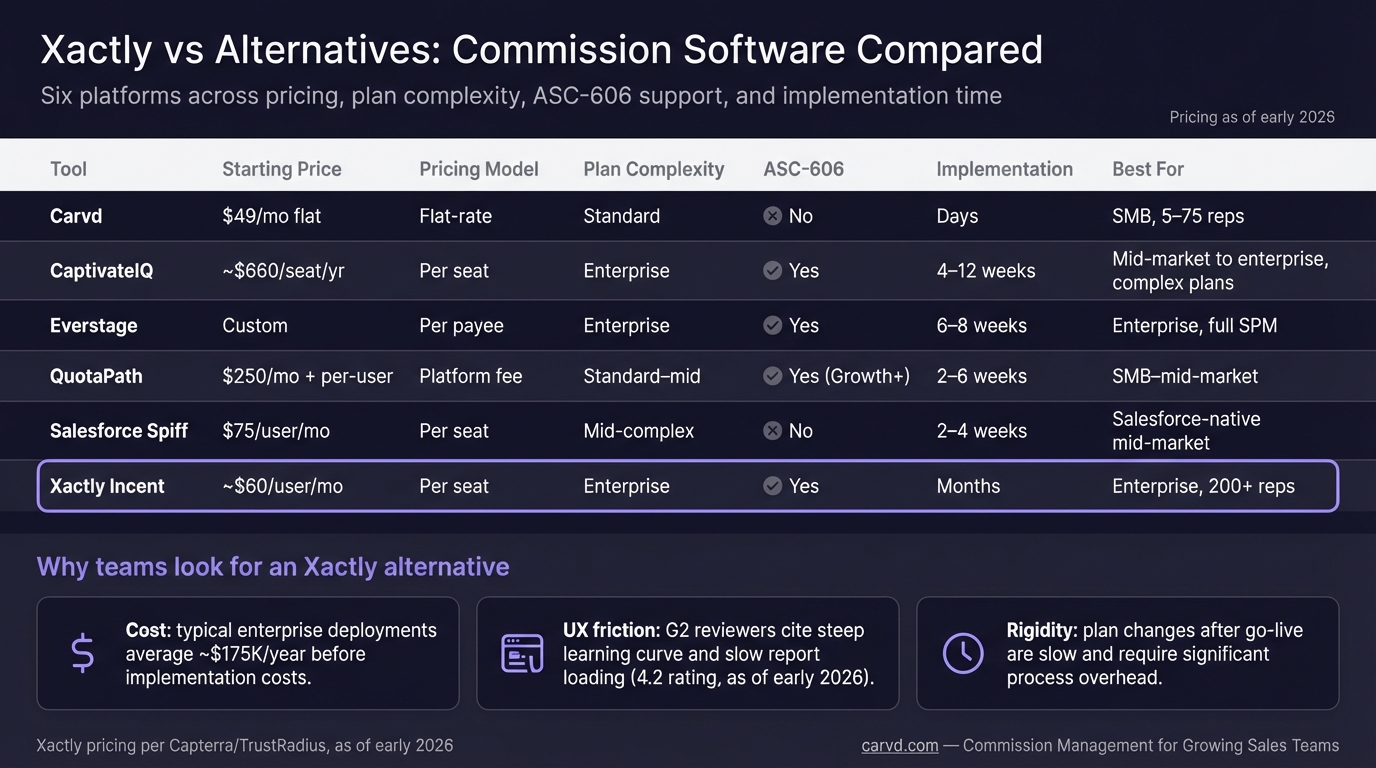Click the X icon in Carvd's ASC-606 cell
Image resolution: width=1376 pixels, height=768 pixels.
pos(772,216)
